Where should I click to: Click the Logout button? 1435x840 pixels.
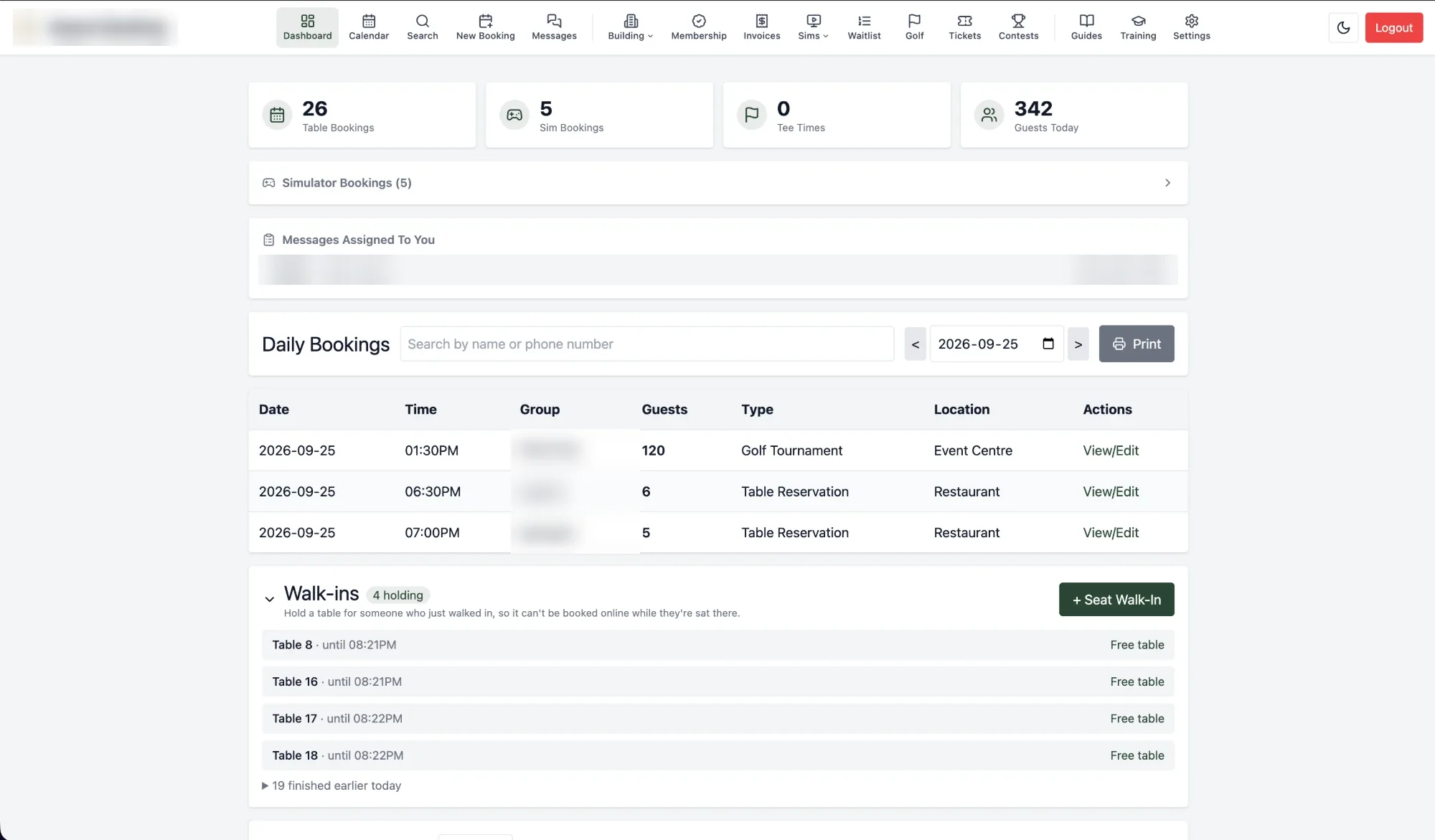click(1393, 28)
